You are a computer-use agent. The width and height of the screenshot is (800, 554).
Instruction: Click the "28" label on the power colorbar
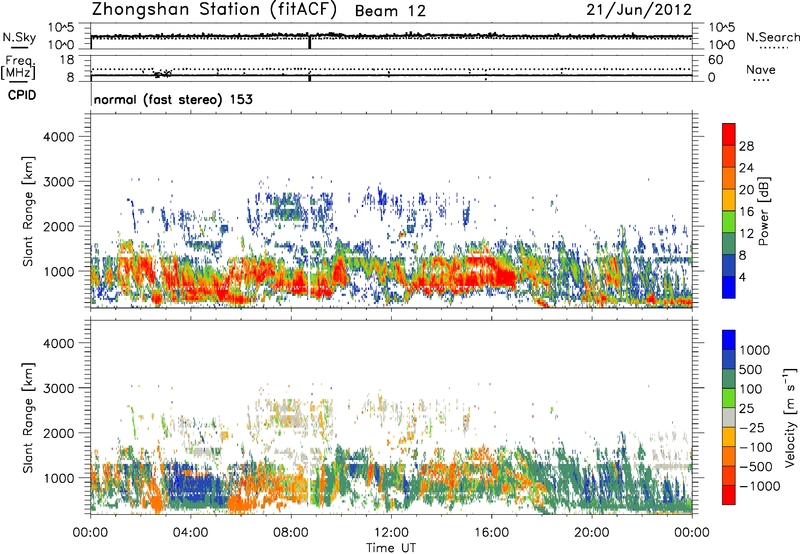pyautogui.click(x=746, y=146)
